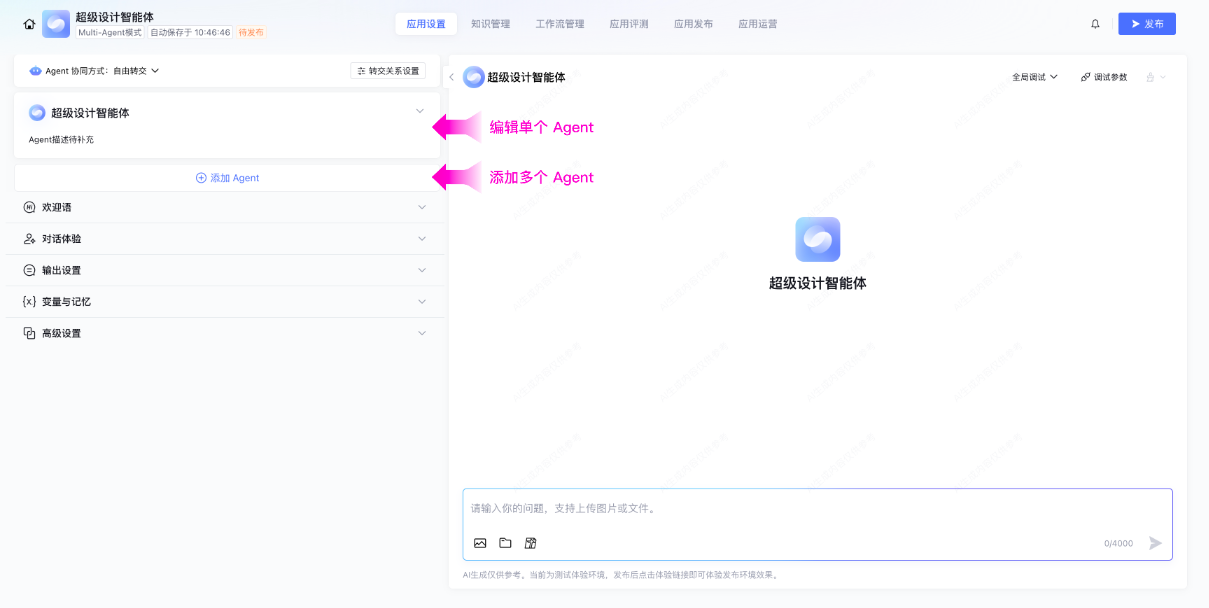Open the 全局调试 dropdown
Viewport: 1209px width, 608px height.
coord(1035,77)
